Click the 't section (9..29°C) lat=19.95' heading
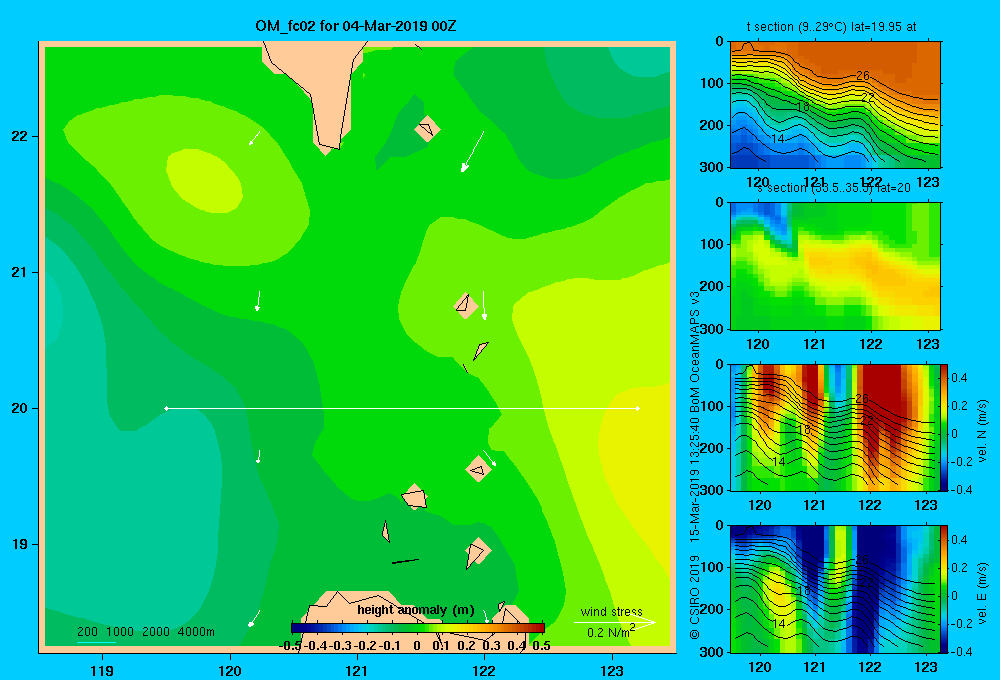Image resolution: width=1000 pixels, height=680 pixels. tap(831, 27)
